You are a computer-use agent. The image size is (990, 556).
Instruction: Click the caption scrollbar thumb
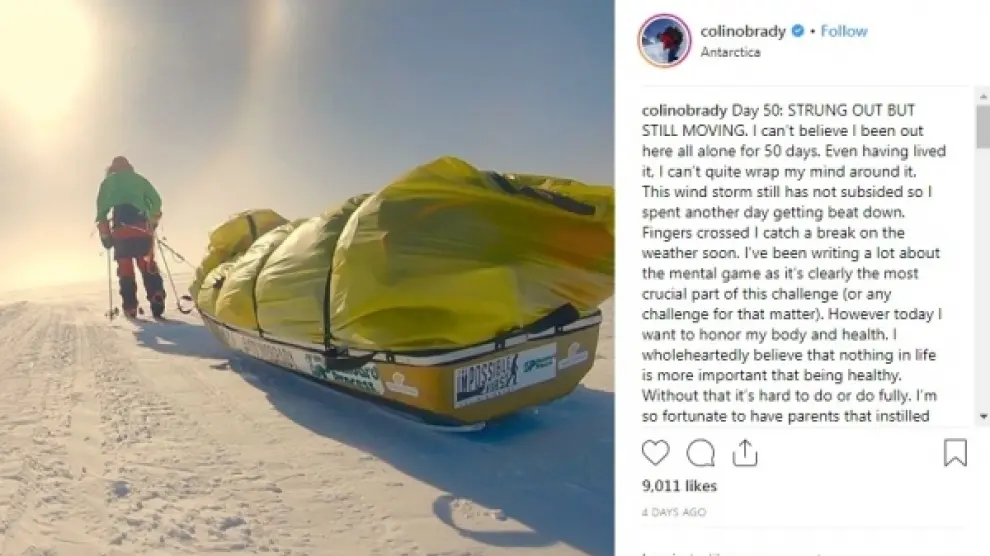click(x=983, y=127)
